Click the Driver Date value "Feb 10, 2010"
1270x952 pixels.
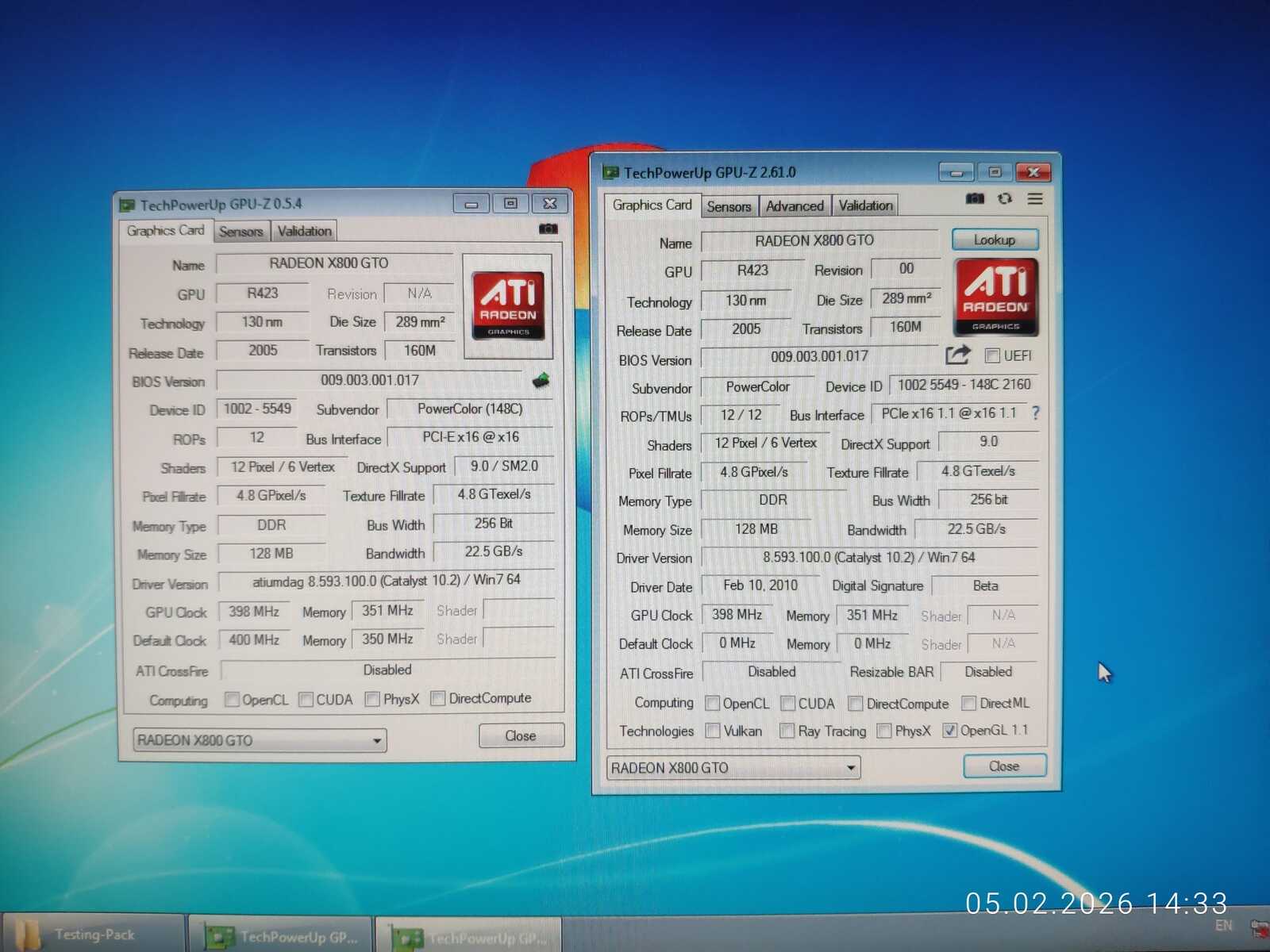(x=760, y=585)
